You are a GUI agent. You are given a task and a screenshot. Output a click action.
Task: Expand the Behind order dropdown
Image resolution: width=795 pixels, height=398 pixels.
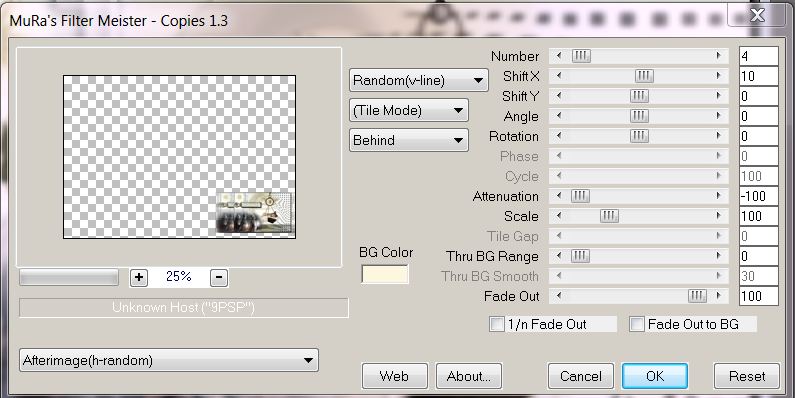click(409, 140)
